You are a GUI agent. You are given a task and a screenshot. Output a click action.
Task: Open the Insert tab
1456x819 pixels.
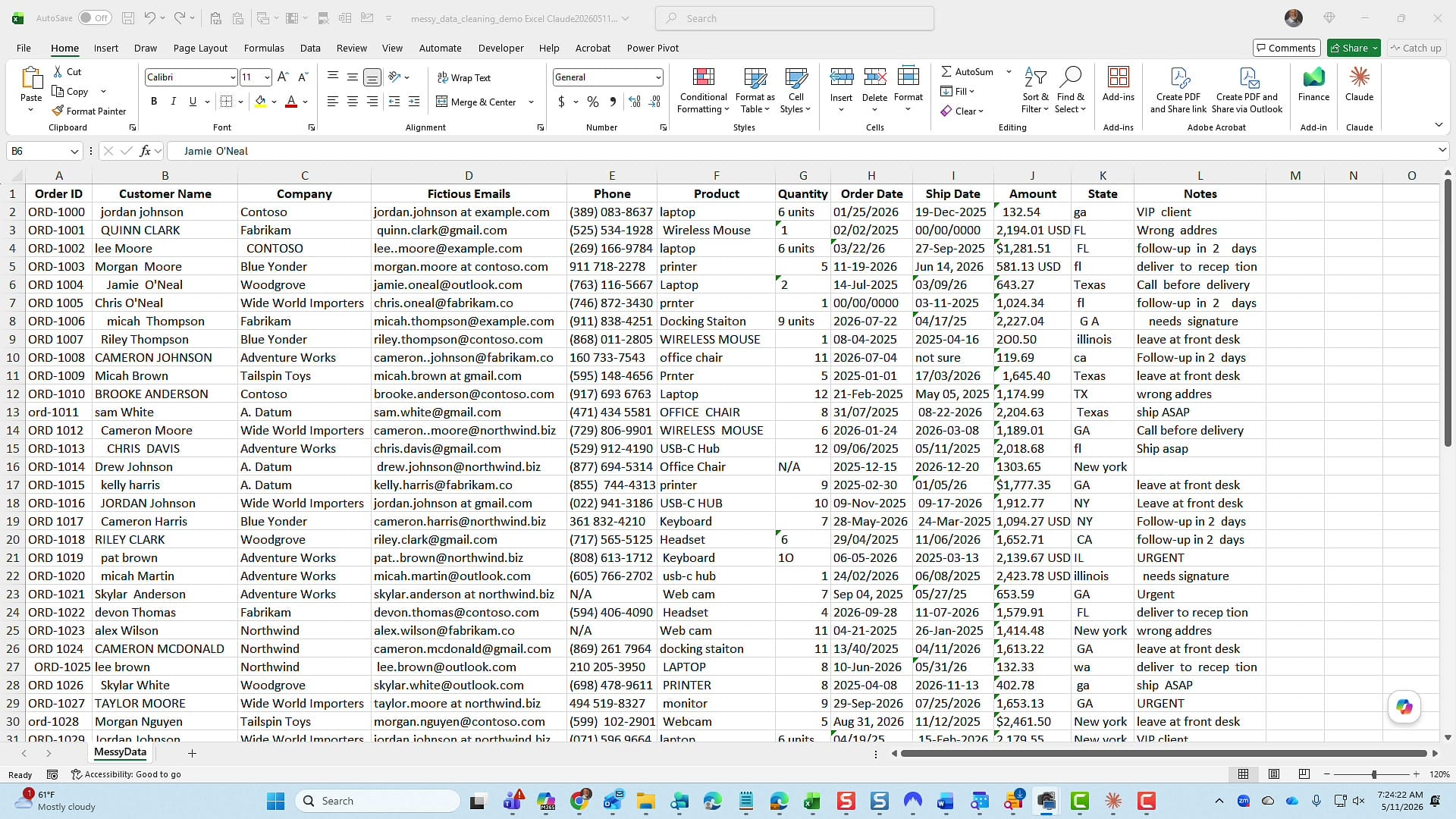[x=106, y=48]
